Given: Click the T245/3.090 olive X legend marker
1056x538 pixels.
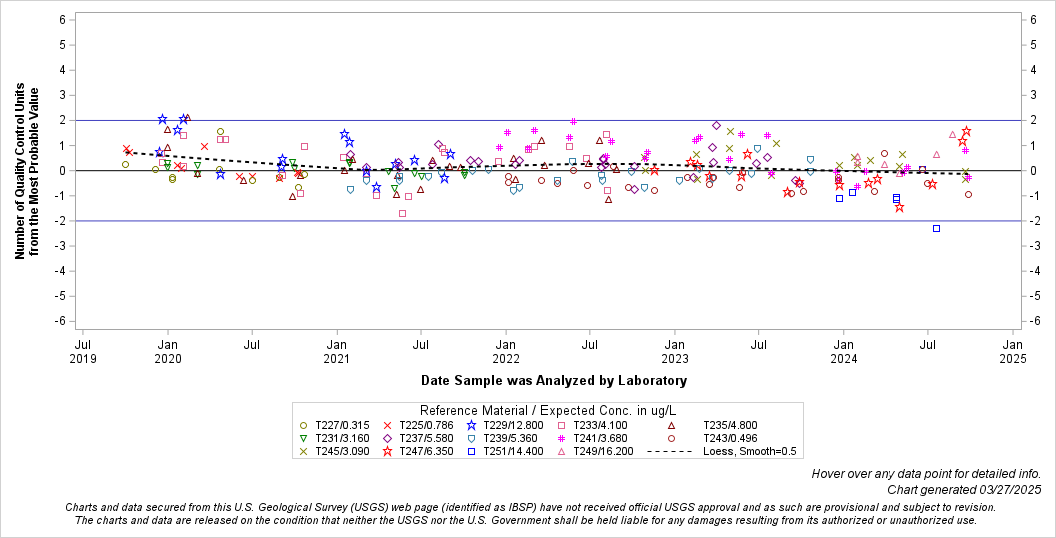Looking at the screenshot, I should point(303,451).
